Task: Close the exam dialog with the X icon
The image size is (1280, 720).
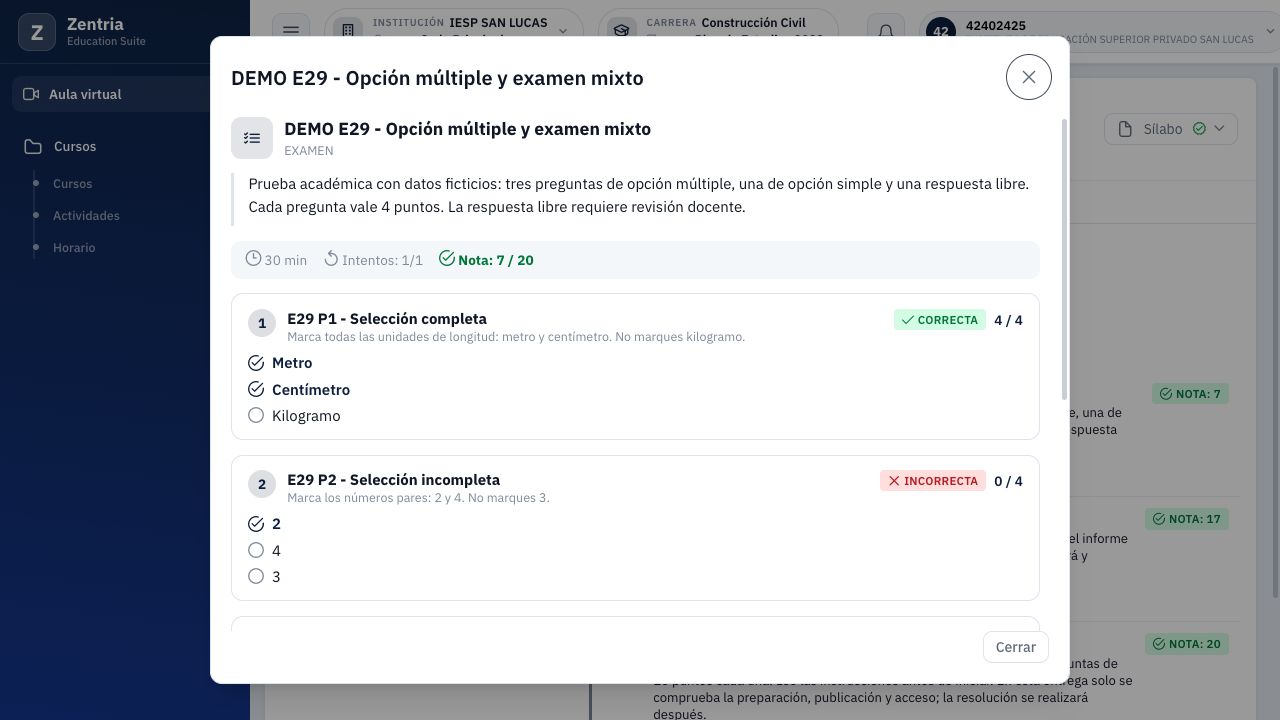Action: pos(1028,77)
